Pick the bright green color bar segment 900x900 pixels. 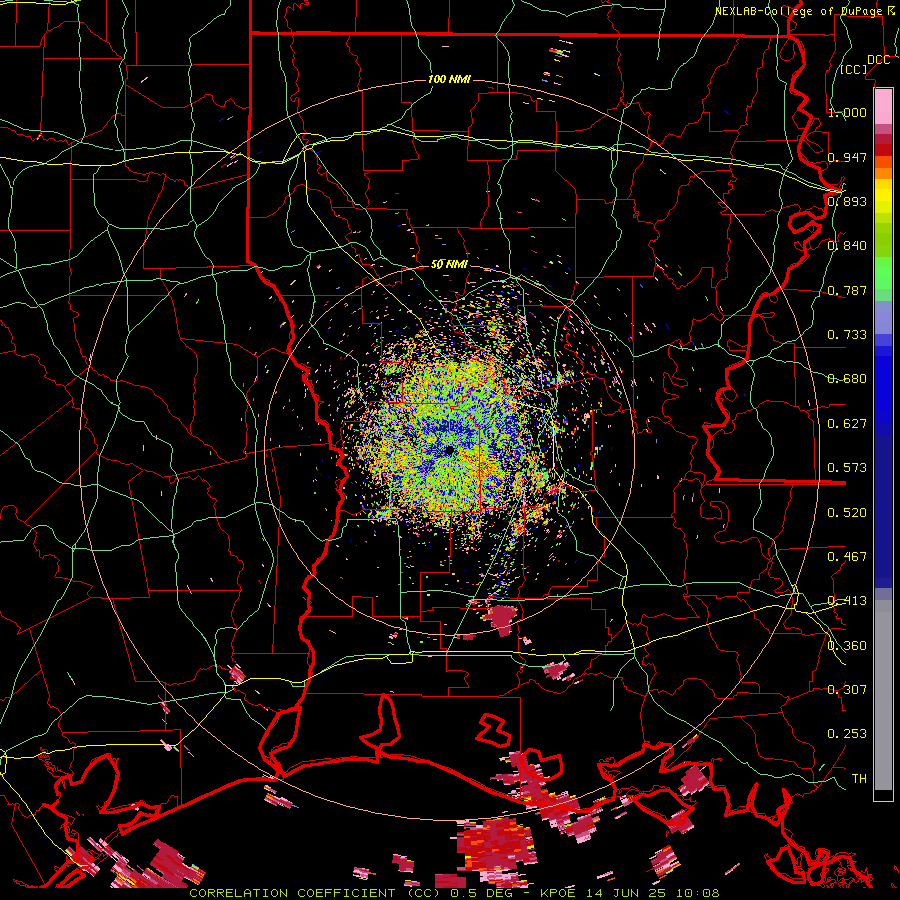883,271
